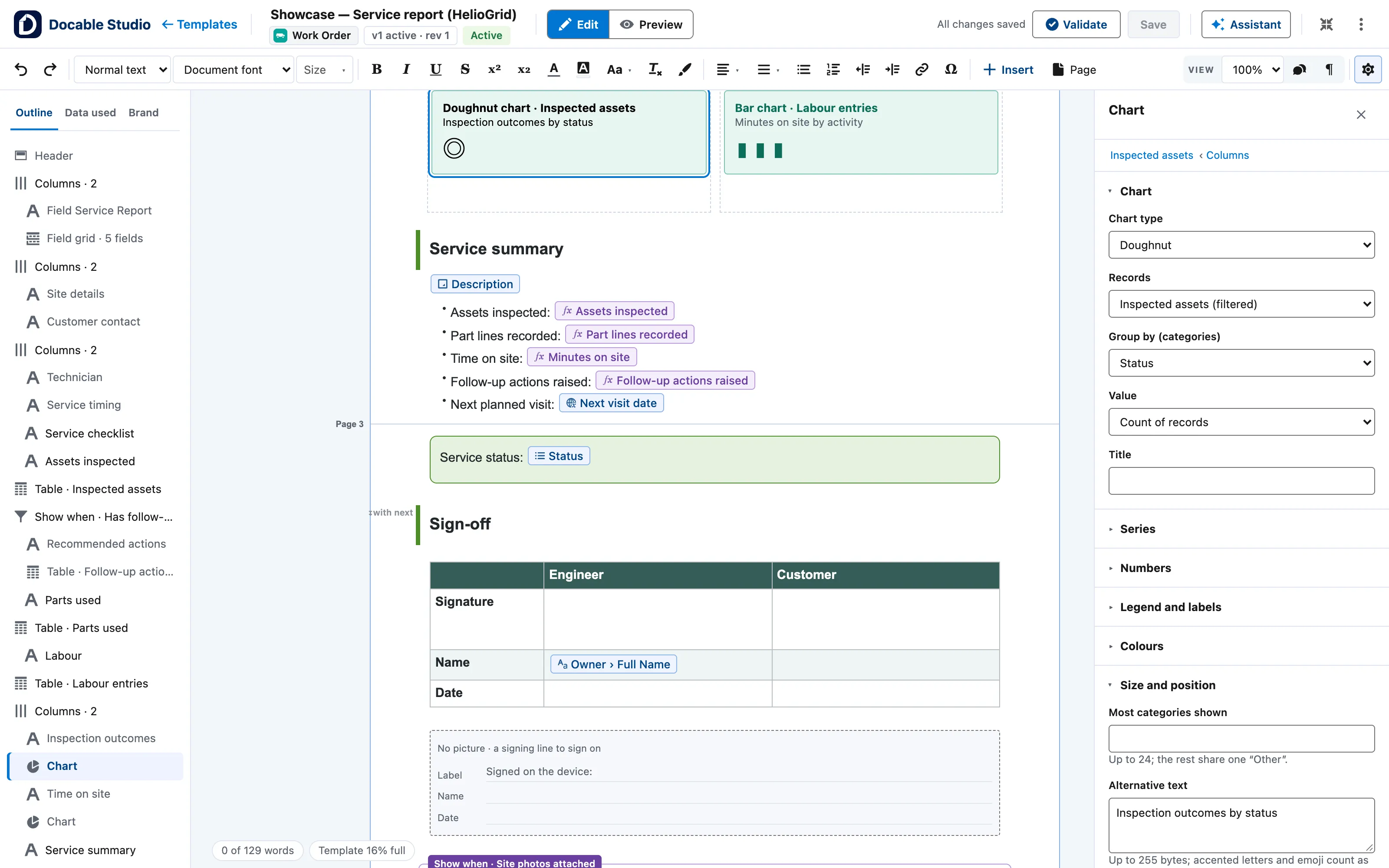Switch to Preview mode
Viewport: 1389px width, 868px height.
click(x=651, y=24)
